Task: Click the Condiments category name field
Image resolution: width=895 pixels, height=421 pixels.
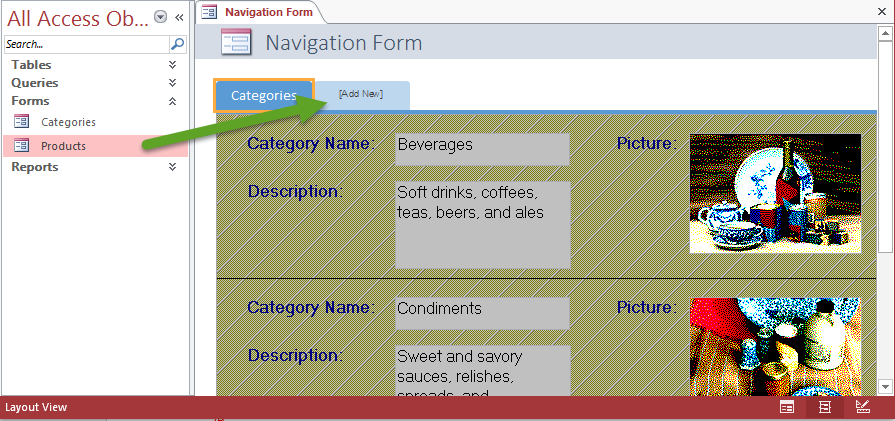Action: (x=482, y=313)
